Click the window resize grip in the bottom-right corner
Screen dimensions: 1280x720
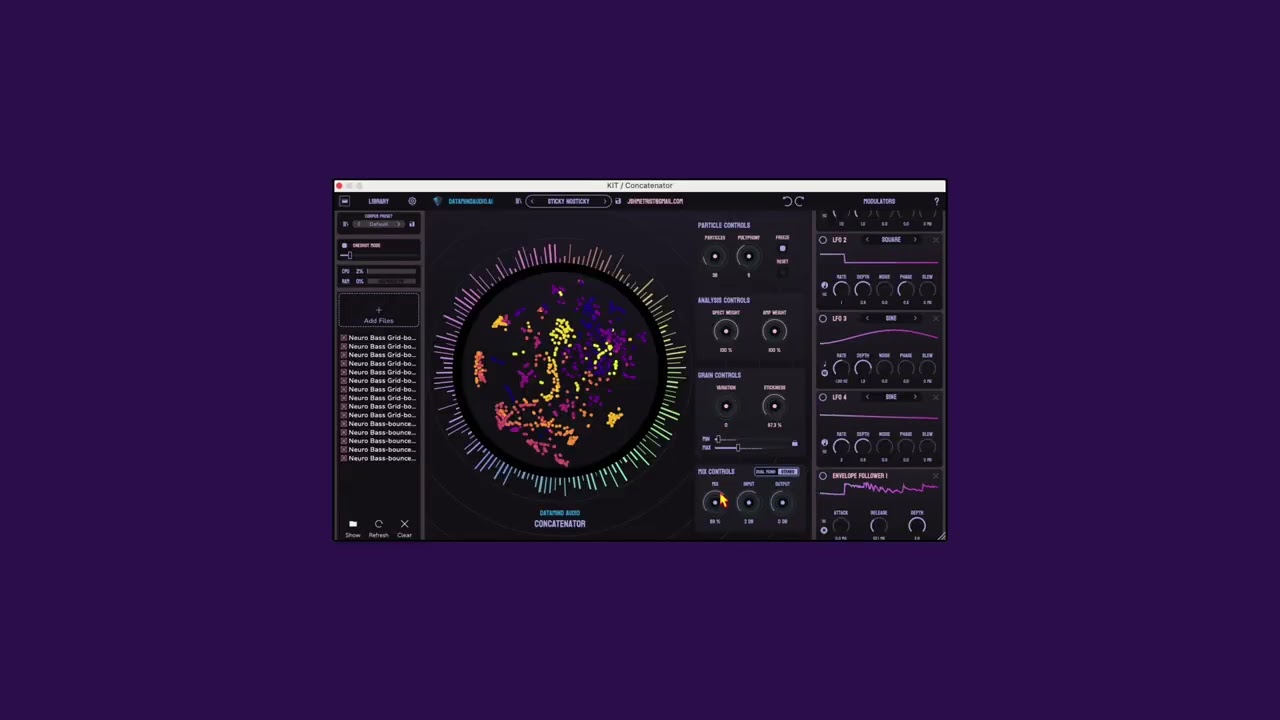(x=941, y=536)
